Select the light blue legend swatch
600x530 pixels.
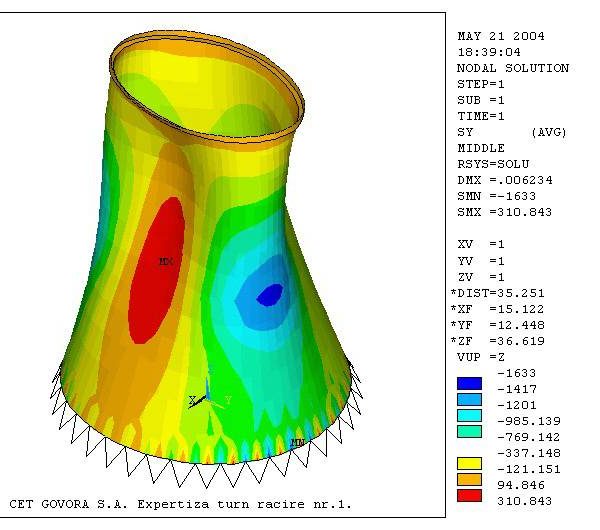(x=469, y=399)
